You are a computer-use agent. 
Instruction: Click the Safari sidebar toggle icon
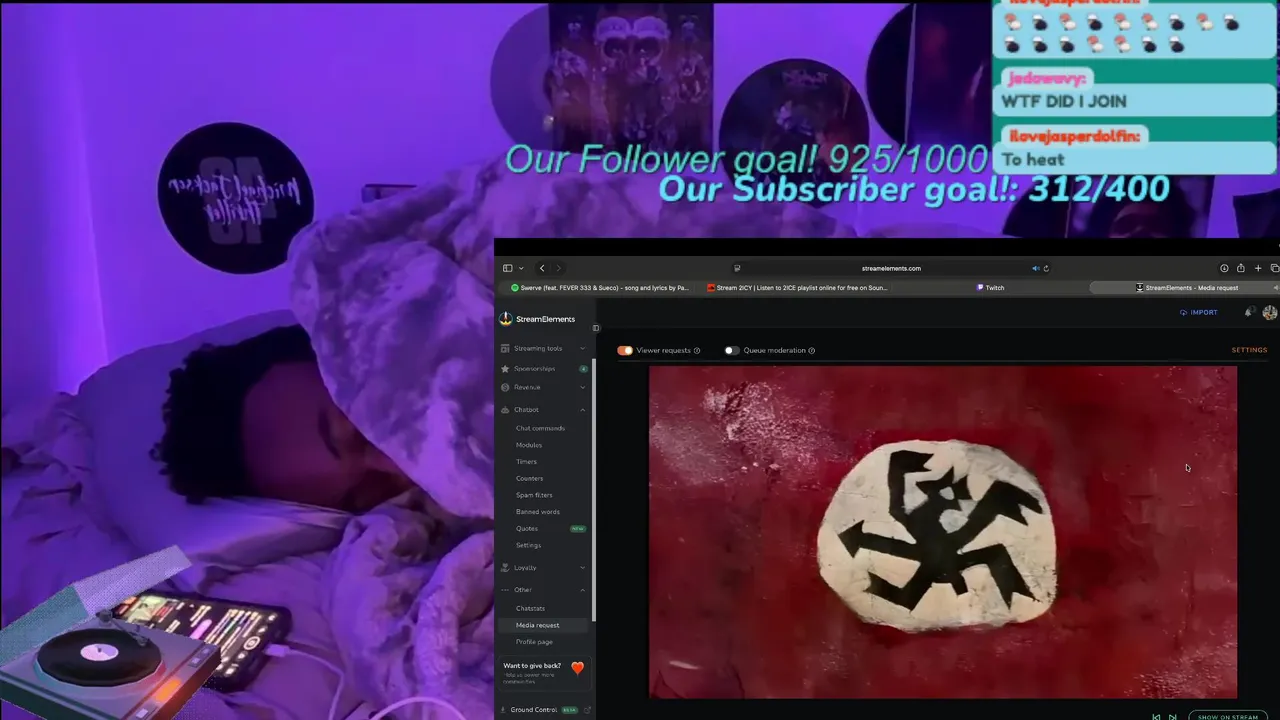coord(507,268)
